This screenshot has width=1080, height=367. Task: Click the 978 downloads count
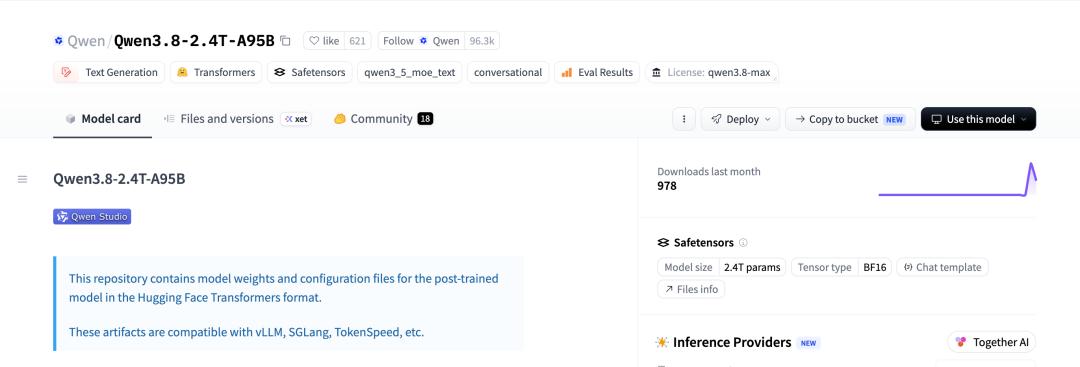point(667,186)
